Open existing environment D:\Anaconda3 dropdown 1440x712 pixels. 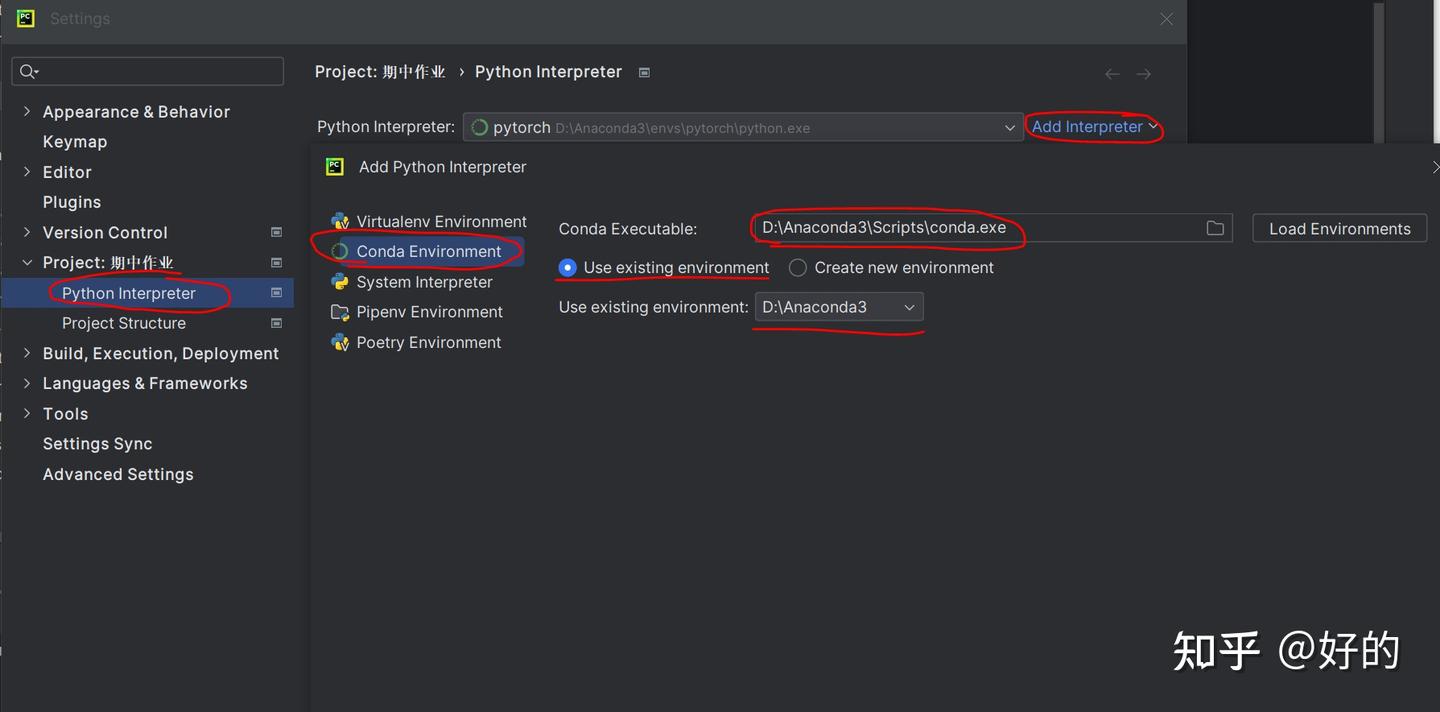(x=839, y=307)
